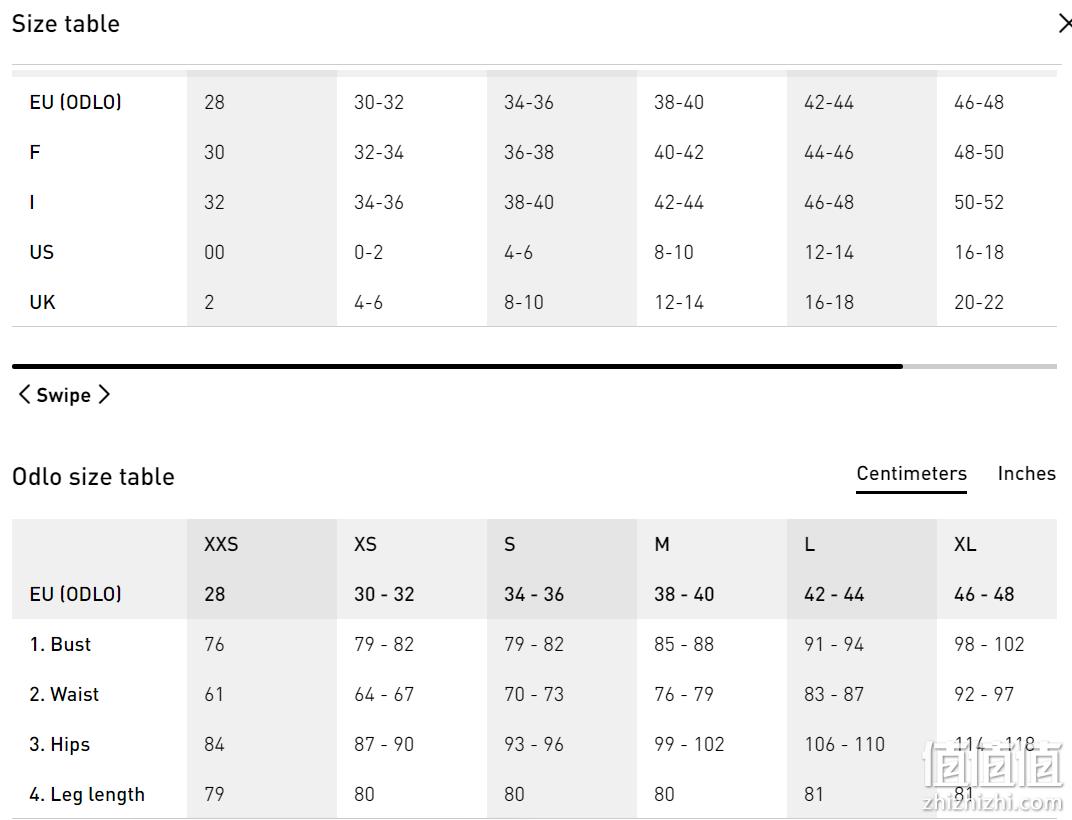Select the L size column header
Image resolution: width=1072 pixels, height=820 pixels.
coord(809,544)
